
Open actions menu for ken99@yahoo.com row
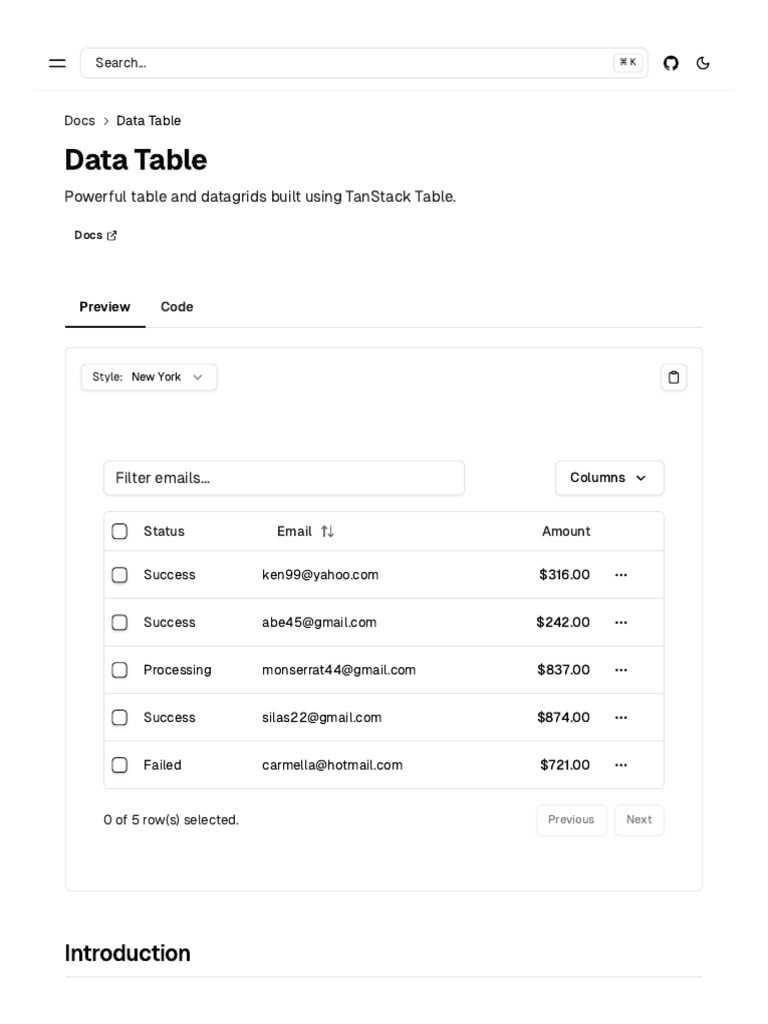tap(621, 575)
